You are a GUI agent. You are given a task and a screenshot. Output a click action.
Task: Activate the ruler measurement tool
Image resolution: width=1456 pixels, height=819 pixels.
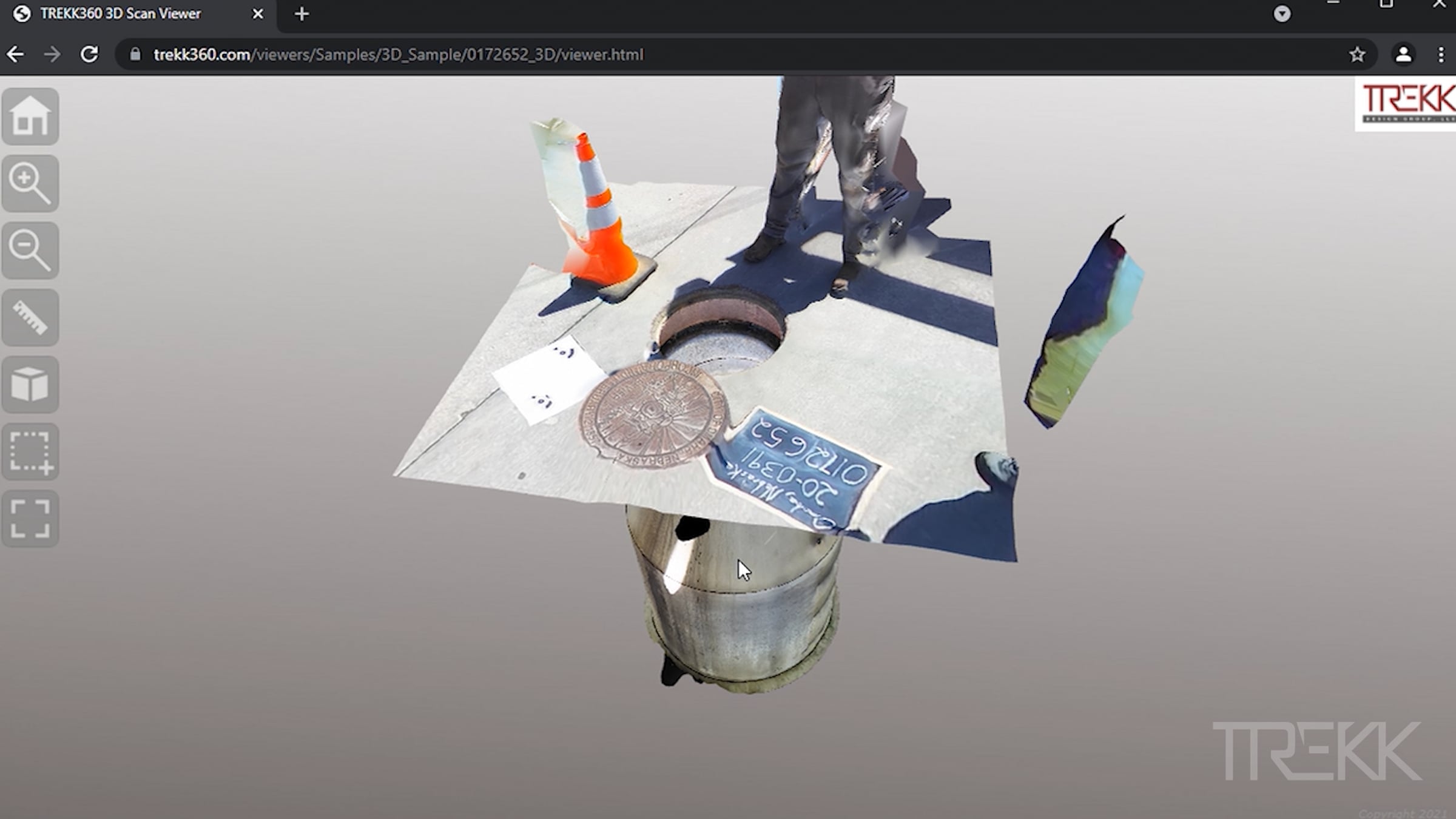[x=30, y=317]
